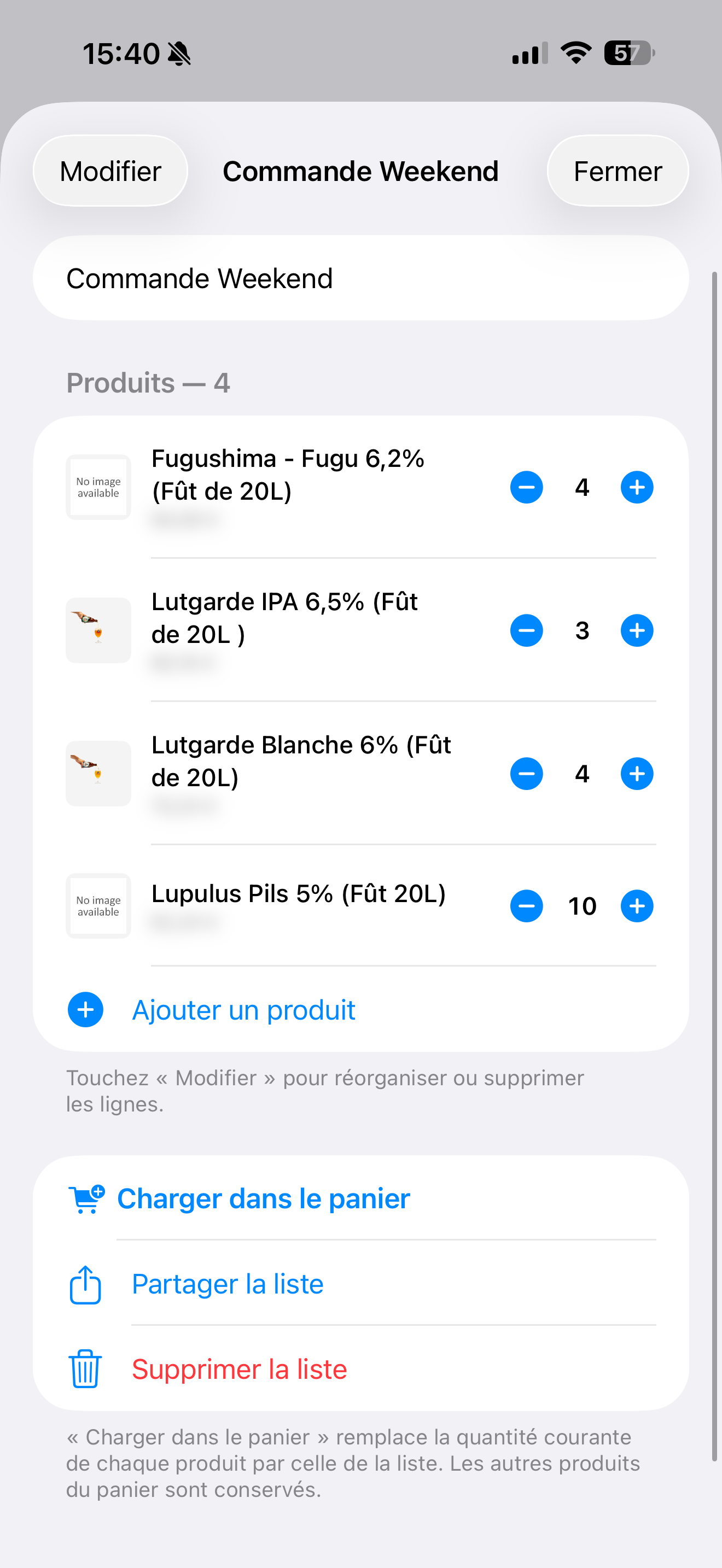
Task: Tap minus icon for Lutgarde IPA
Action: pos(527,630)
